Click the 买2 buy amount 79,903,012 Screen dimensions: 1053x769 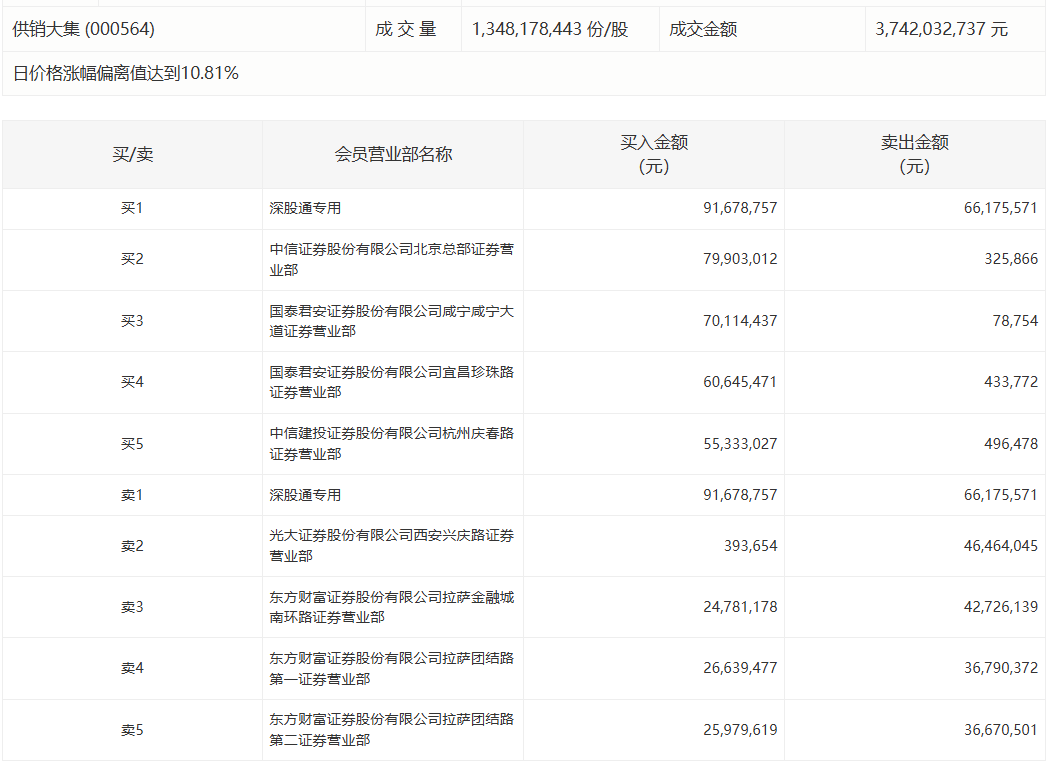pos(740,259)
